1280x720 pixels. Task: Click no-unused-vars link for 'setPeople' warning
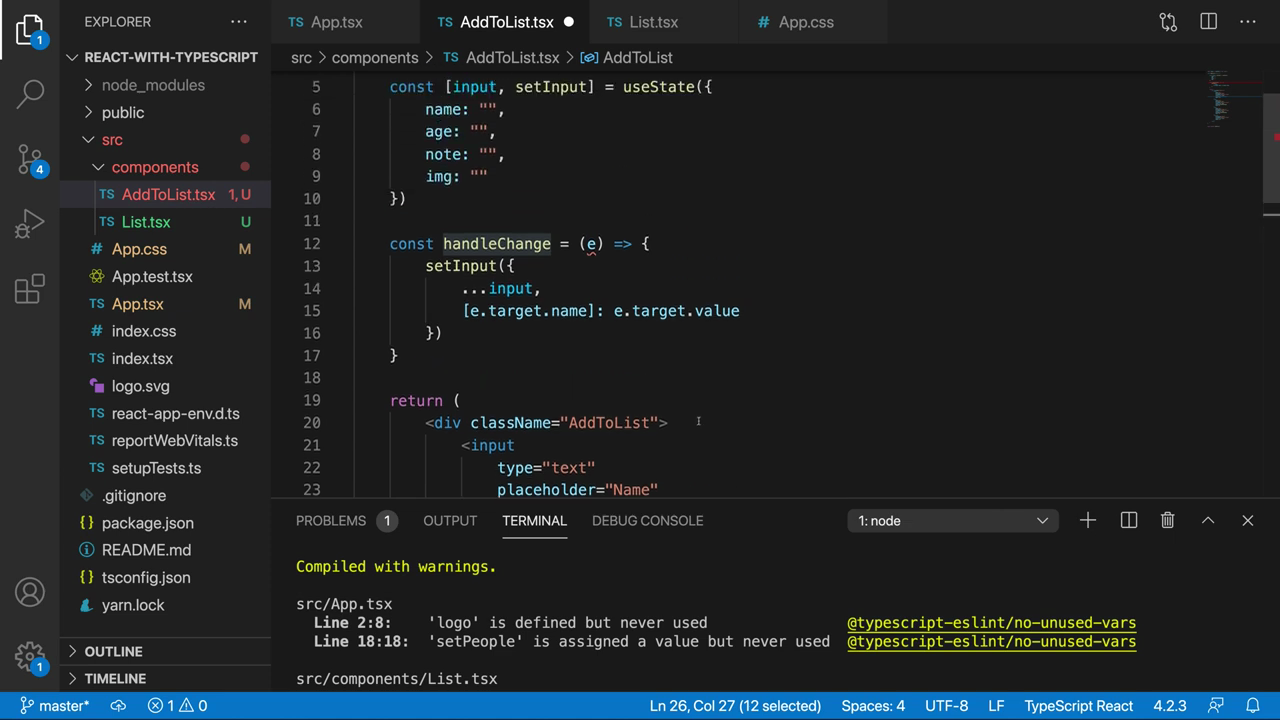pos(991,642)
